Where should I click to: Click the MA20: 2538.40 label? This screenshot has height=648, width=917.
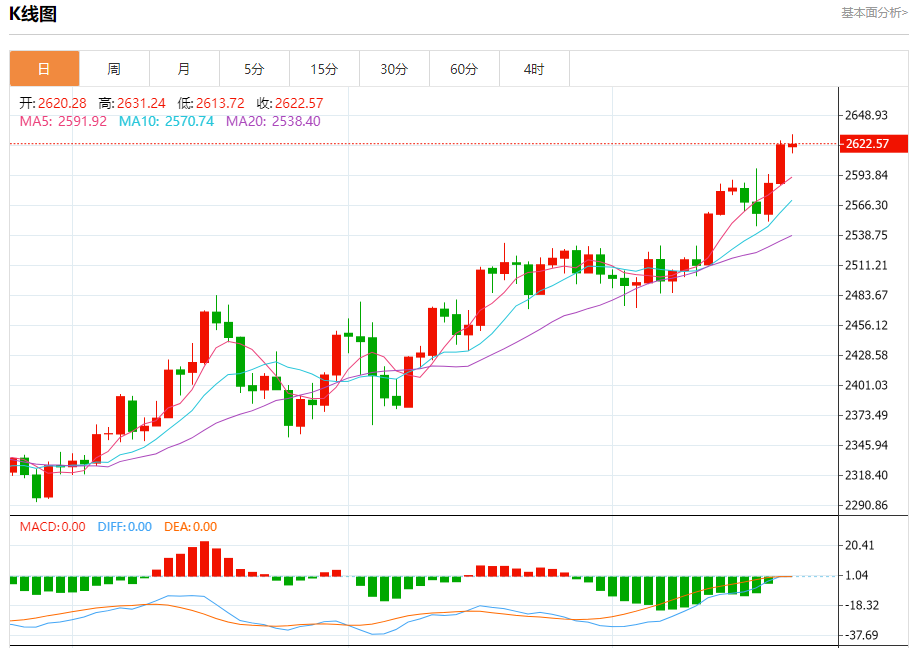click(273, 121)
